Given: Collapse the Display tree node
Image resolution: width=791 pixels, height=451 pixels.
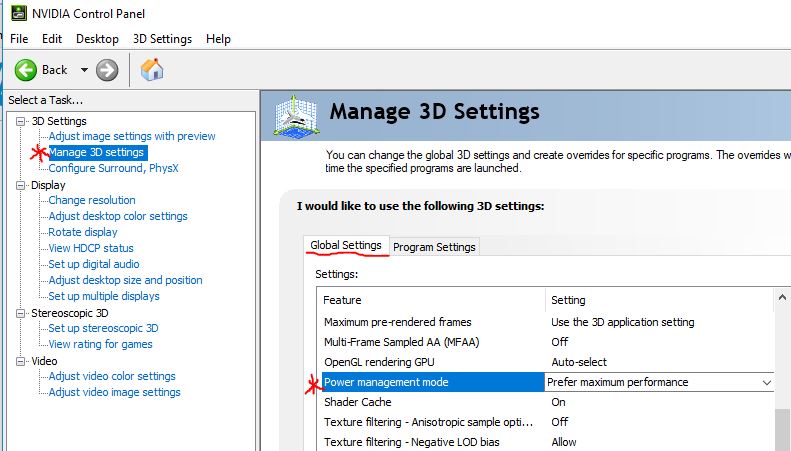Looking at the screenshot, I should pyautogui.click(x=21, y=185).
